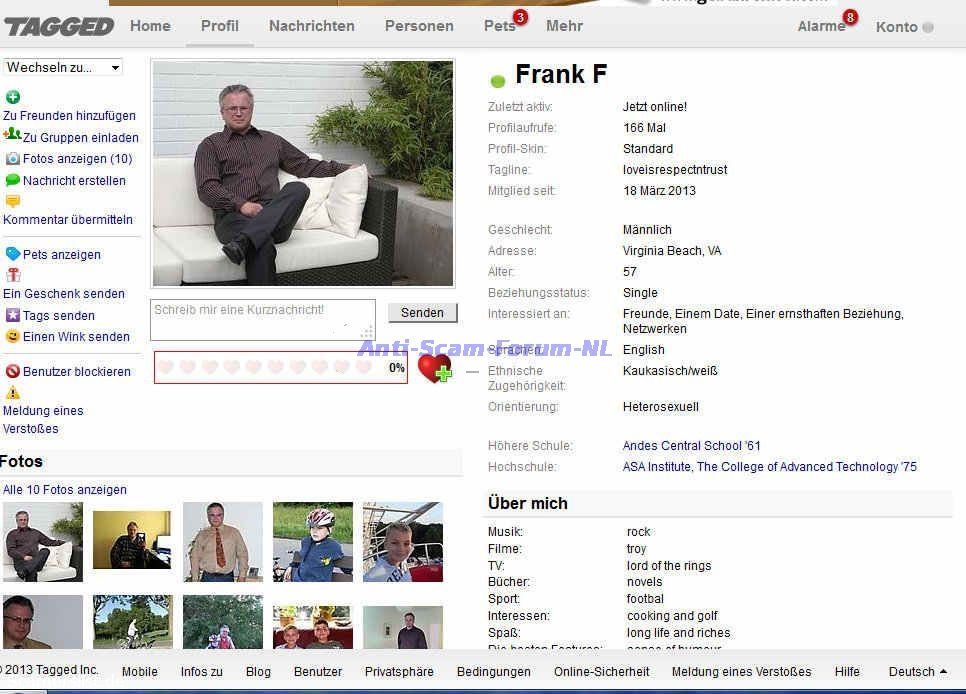Image resolution: width=966 pixels, height=694 pixels.
Task: Click the gift box icon
Action: [x=13, y=275]
